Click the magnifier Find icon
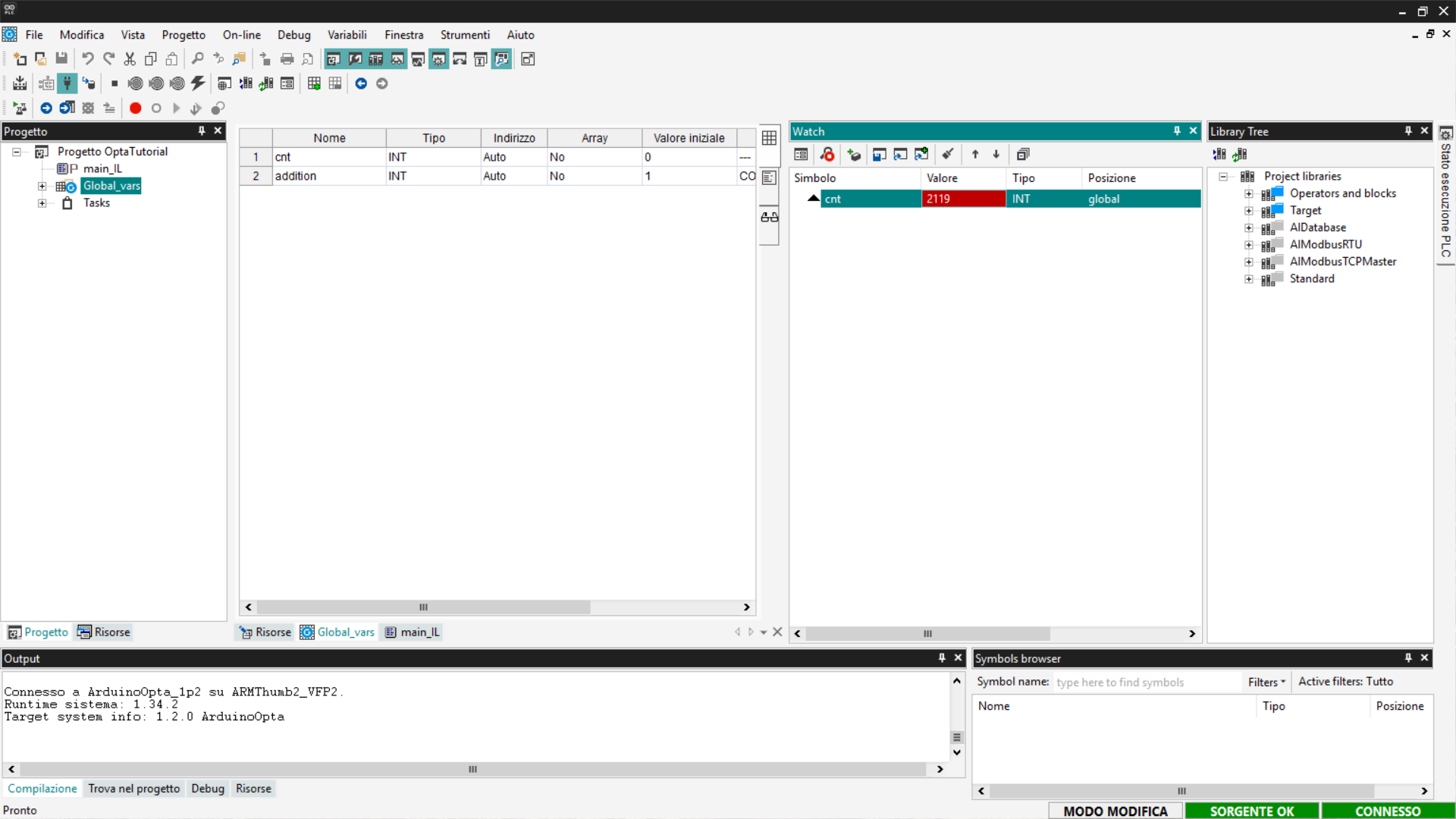 197,59
